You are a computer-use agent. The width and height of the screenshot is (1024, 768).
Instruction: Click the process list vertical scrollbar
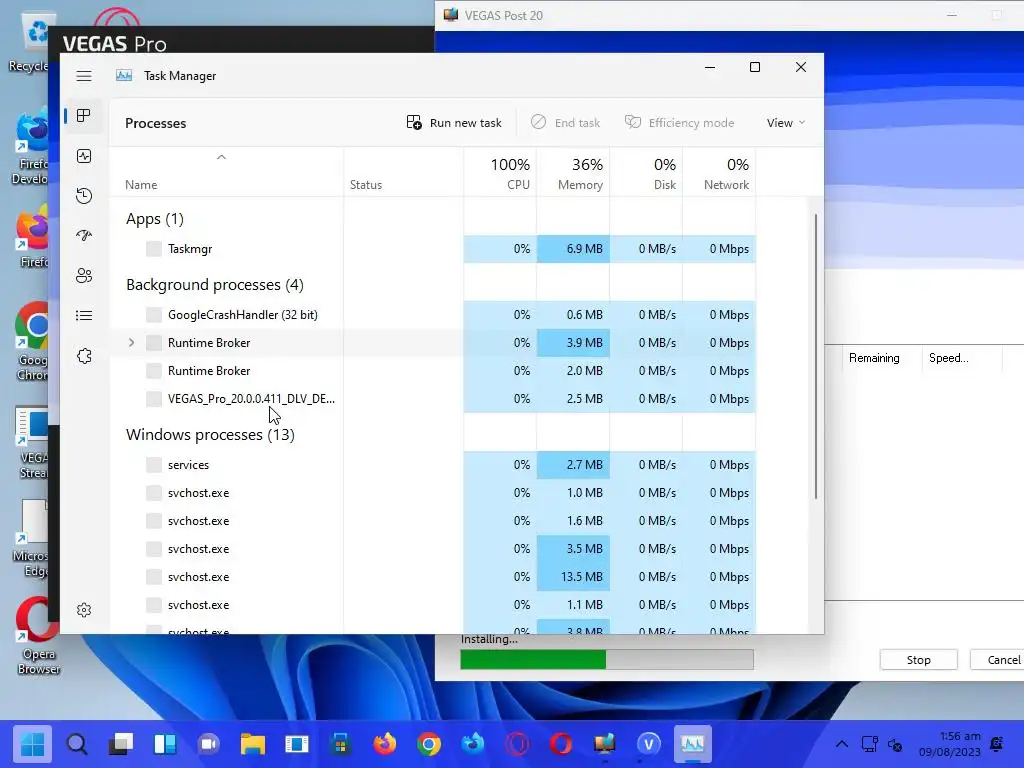point(816,357)
